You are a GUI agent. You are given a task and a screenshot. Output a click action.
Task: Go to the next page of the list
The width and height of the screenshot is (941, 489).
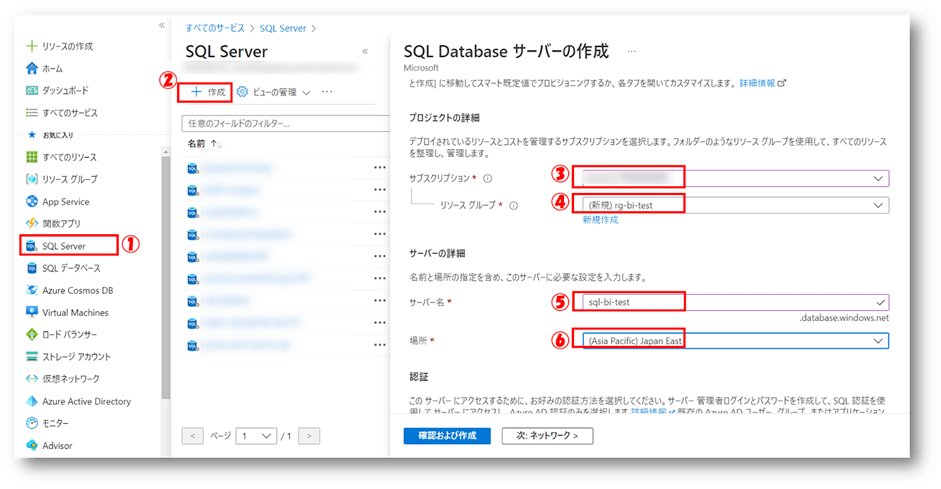(309, 436)
